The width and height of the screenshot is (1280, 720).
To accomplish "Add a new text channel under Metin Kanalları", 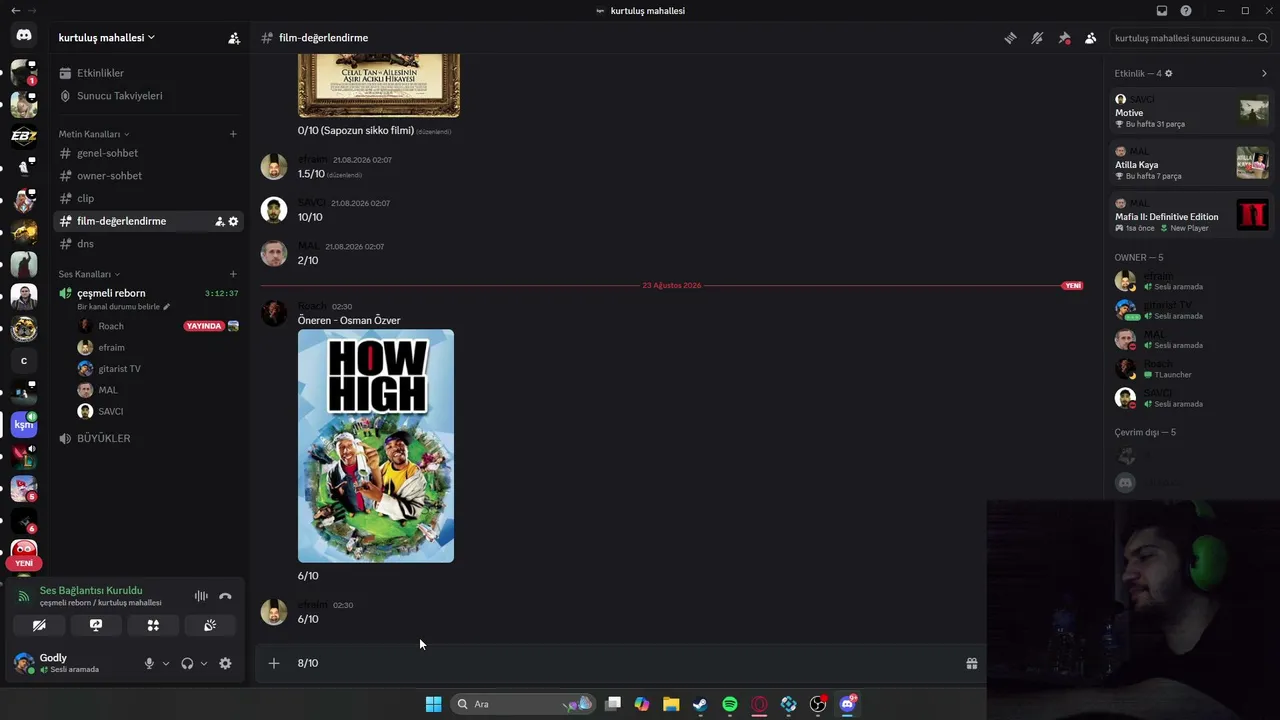I will tap(233, 134).
